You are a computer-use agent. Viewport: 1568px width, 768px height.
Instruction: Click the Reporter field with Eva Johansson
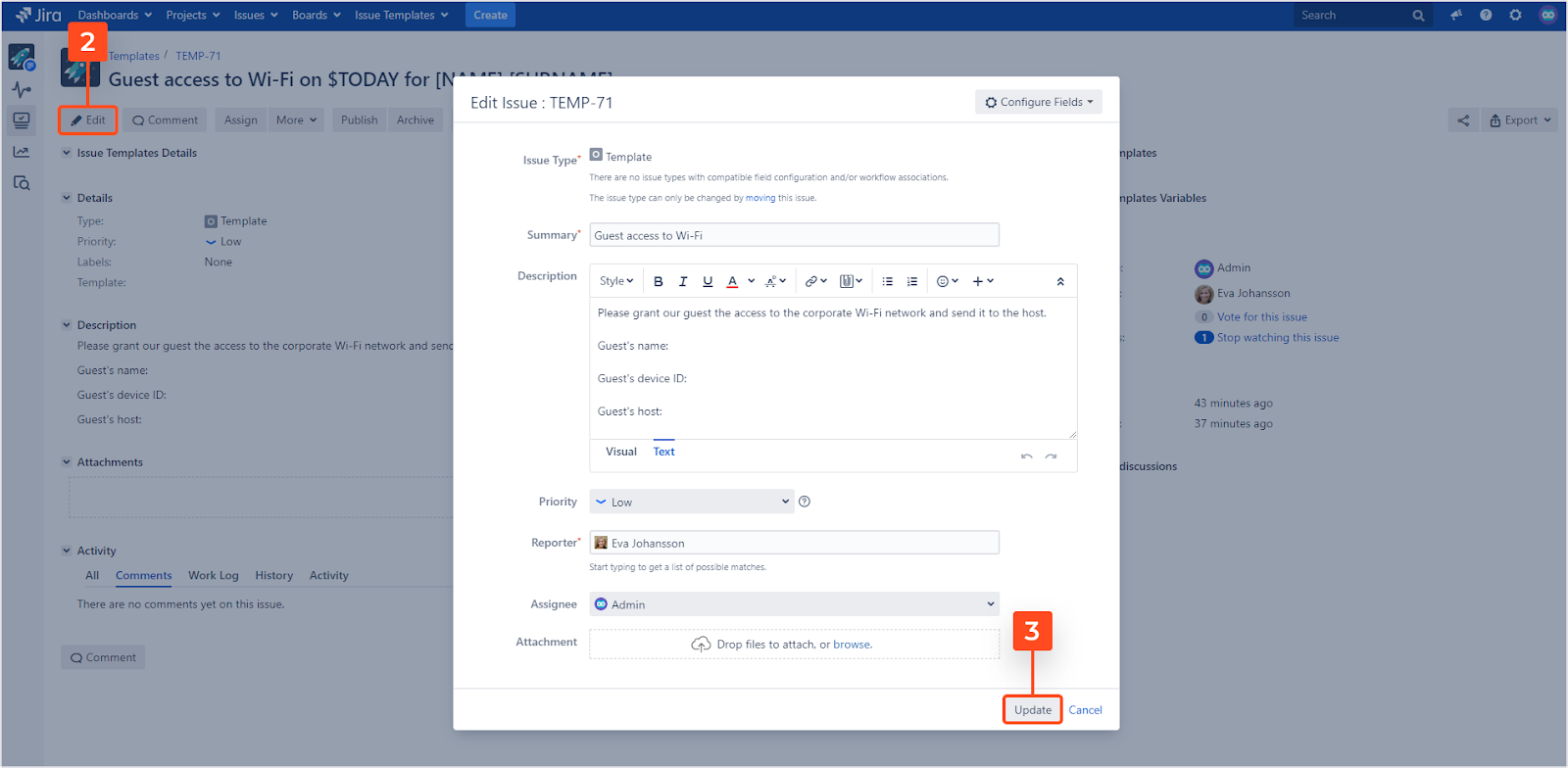click(794, 543)
